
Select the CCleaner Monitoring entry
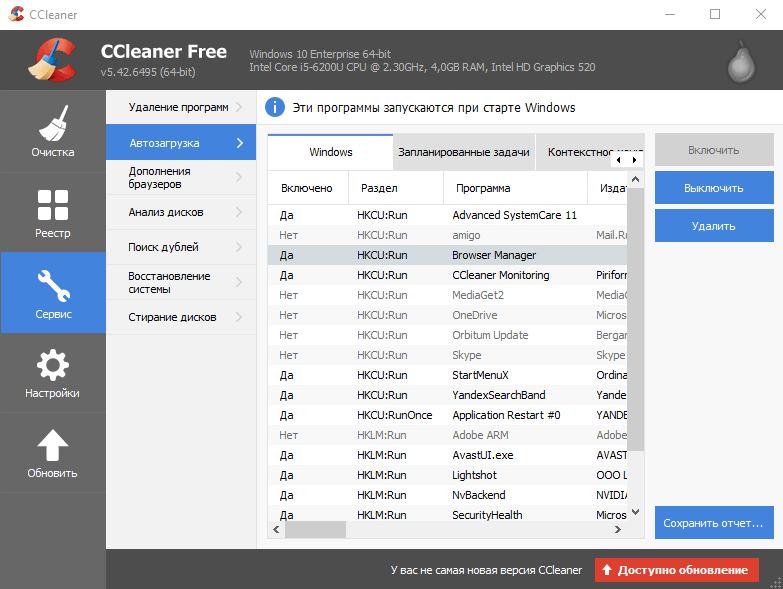[x=447, y=275]
